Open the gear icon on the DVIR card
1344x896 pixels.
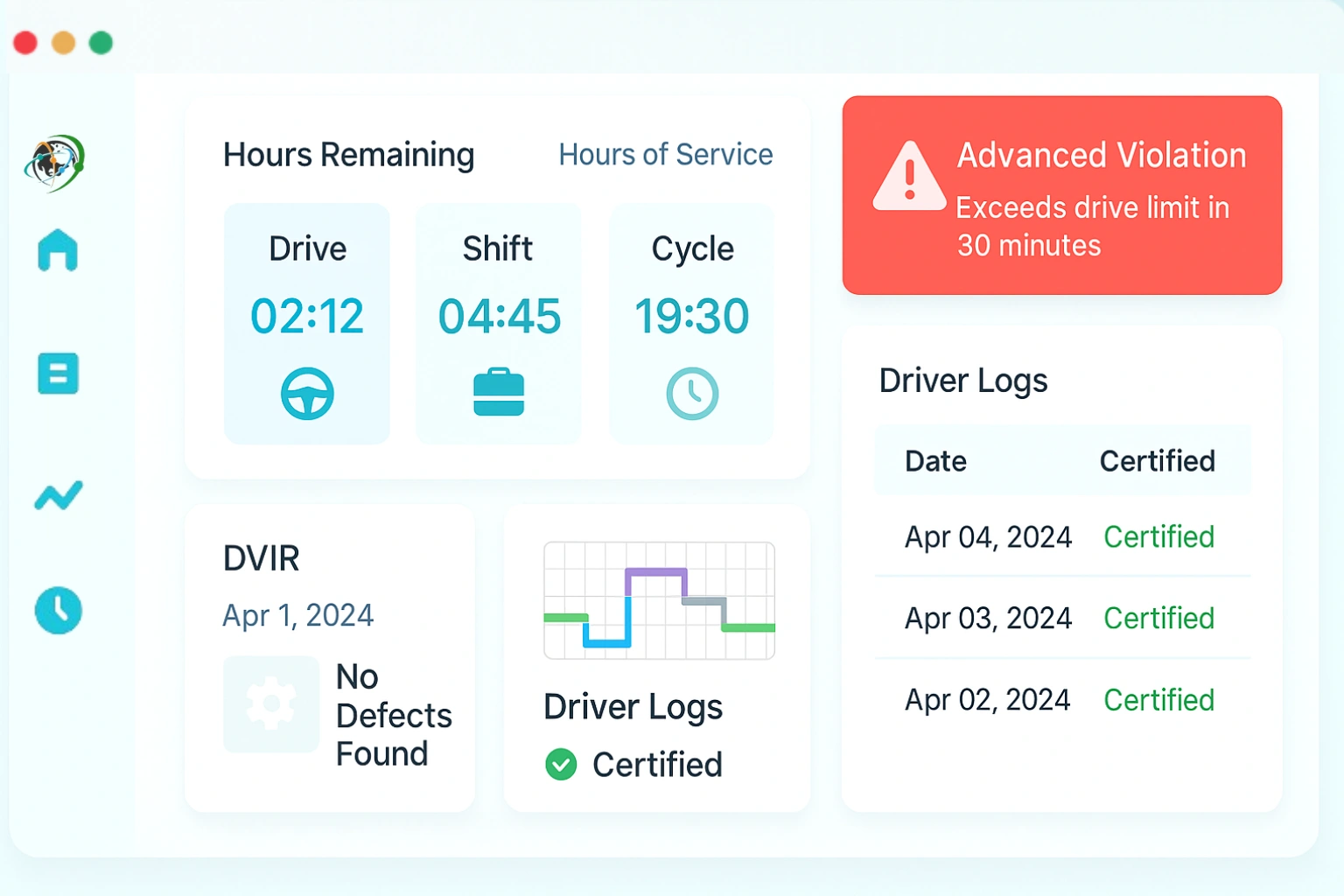point(271,703)
